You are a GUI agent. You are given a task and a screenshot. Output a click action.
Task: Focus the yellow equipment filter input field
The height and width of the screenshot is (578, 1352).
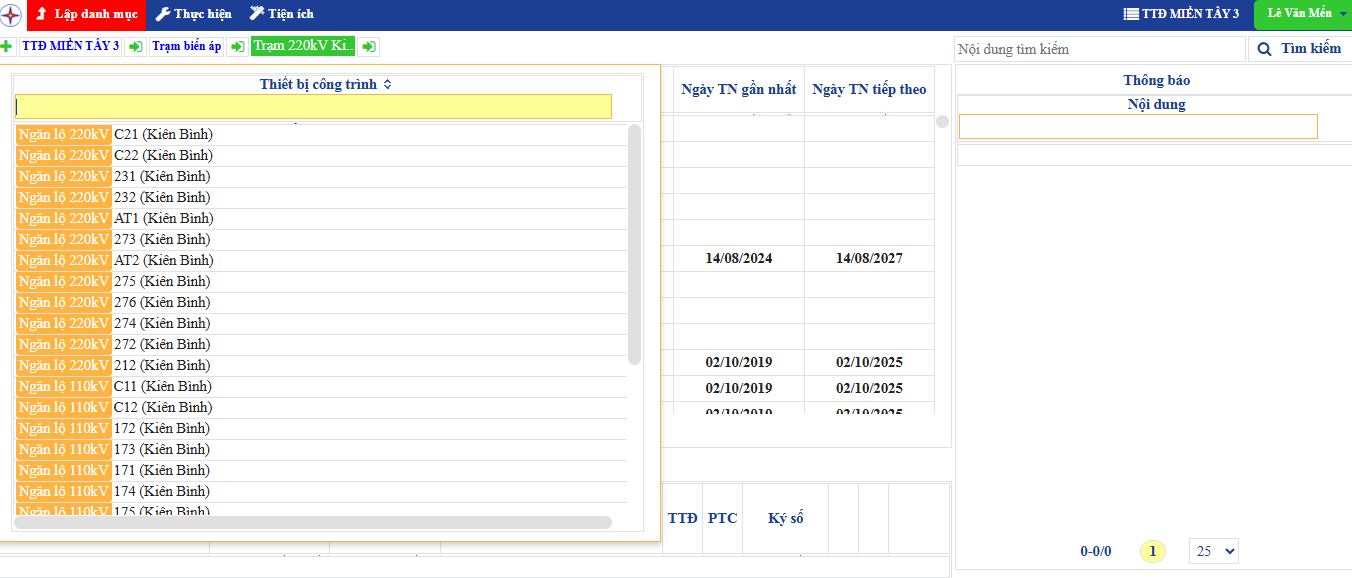coord(313,107)
